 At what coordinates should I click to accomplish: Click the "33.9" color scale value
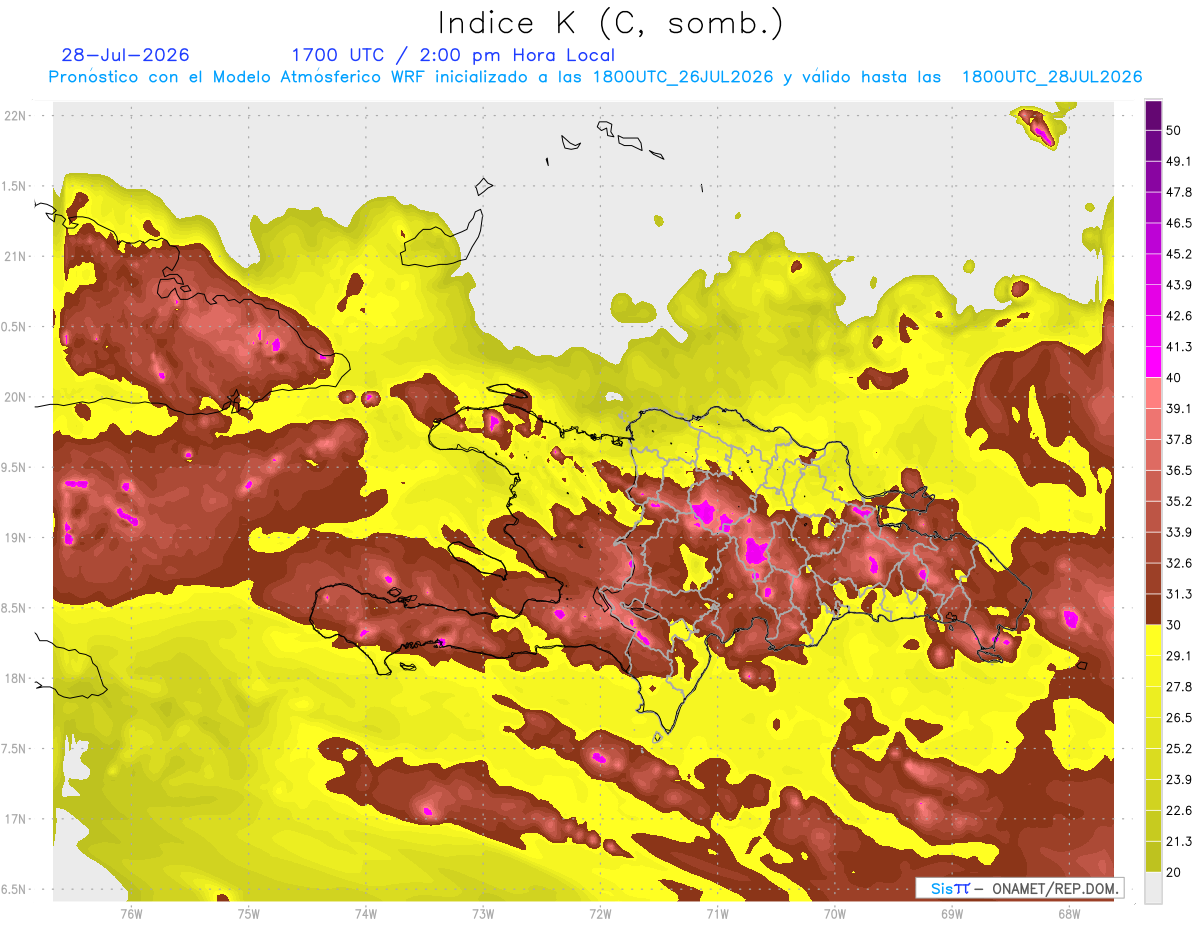pyautogui.click(x=1179, y=532)
